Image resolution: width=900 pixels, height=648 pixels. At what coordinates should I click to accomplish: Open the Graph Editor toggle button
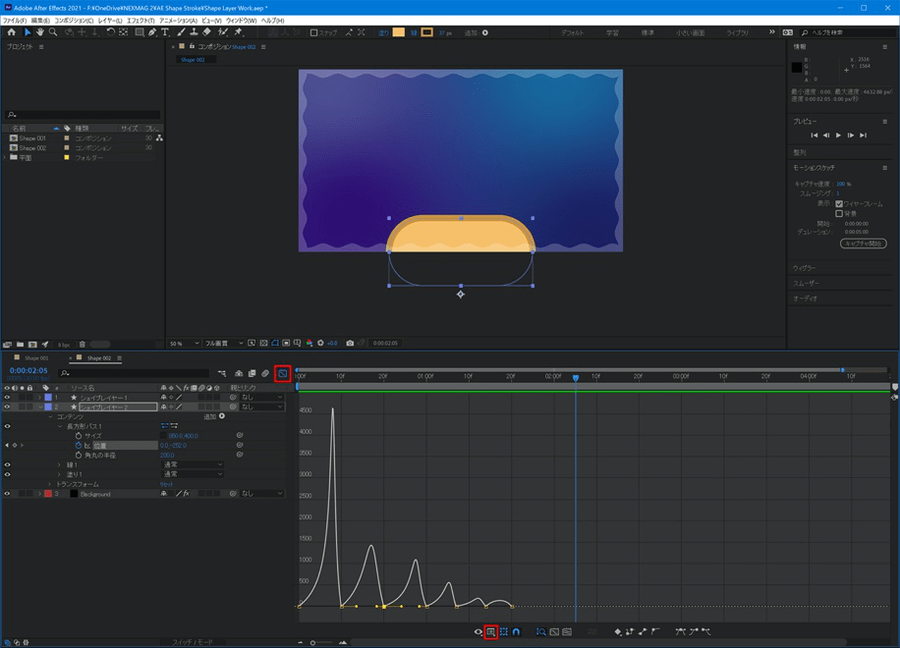282,373
